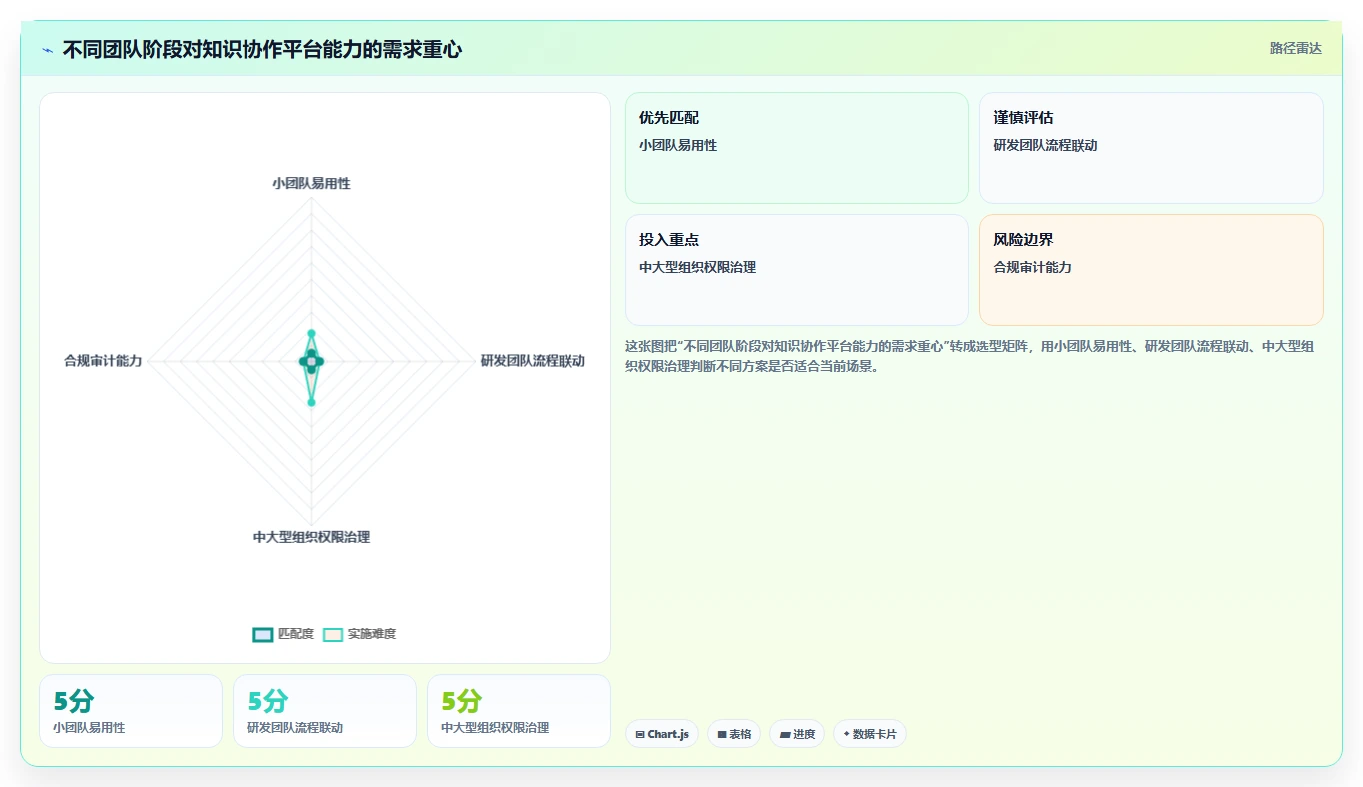1363x787 pixels.
Task: Toggle the 实施难度 legend swatch
Action: (x=333, y=634)
